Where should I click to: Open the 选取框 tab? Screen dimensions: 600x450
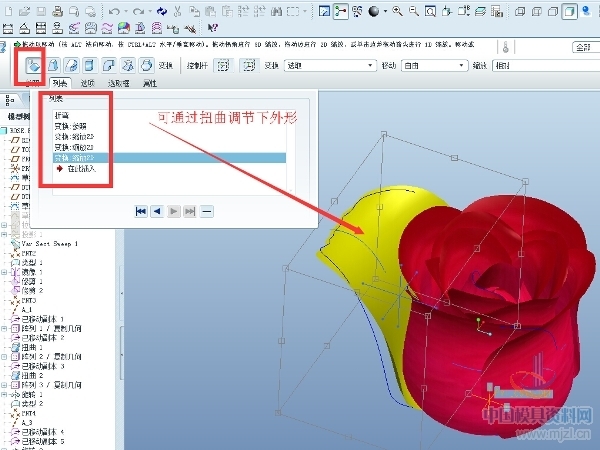coord(119,83)
